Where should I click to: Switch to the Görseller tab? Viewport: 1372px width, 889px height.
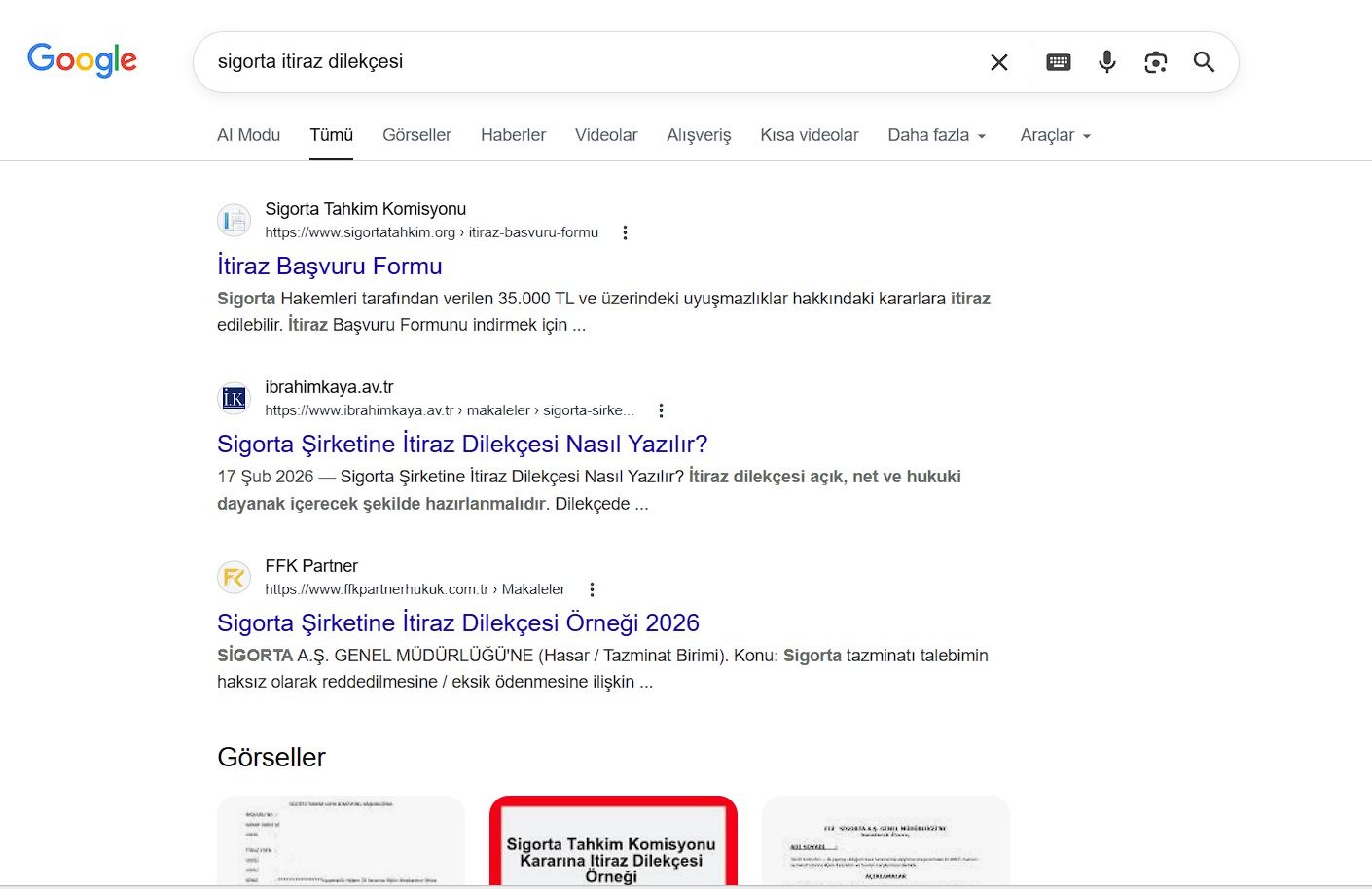(416, 135)
